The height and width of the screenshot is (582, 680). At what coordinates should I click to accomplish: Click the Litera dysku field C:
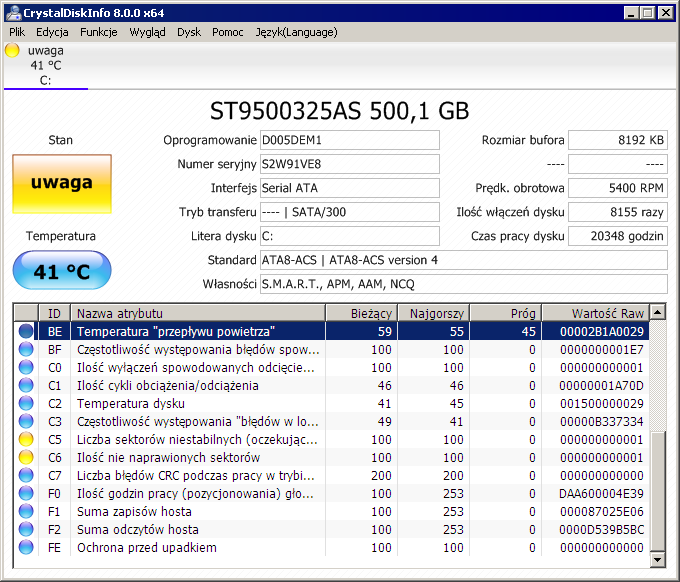point(350,236)
